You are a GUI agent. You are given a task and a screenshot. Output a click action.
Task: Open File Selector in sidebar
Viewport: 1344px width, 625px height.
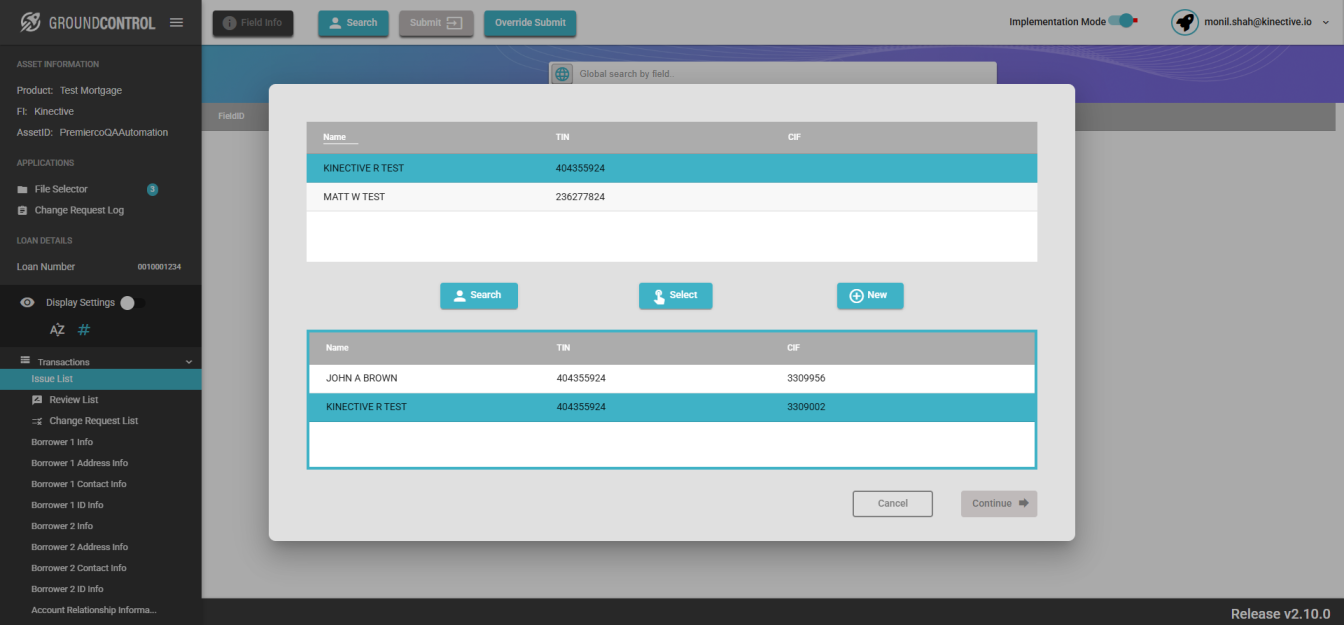[x=61, y=189]
